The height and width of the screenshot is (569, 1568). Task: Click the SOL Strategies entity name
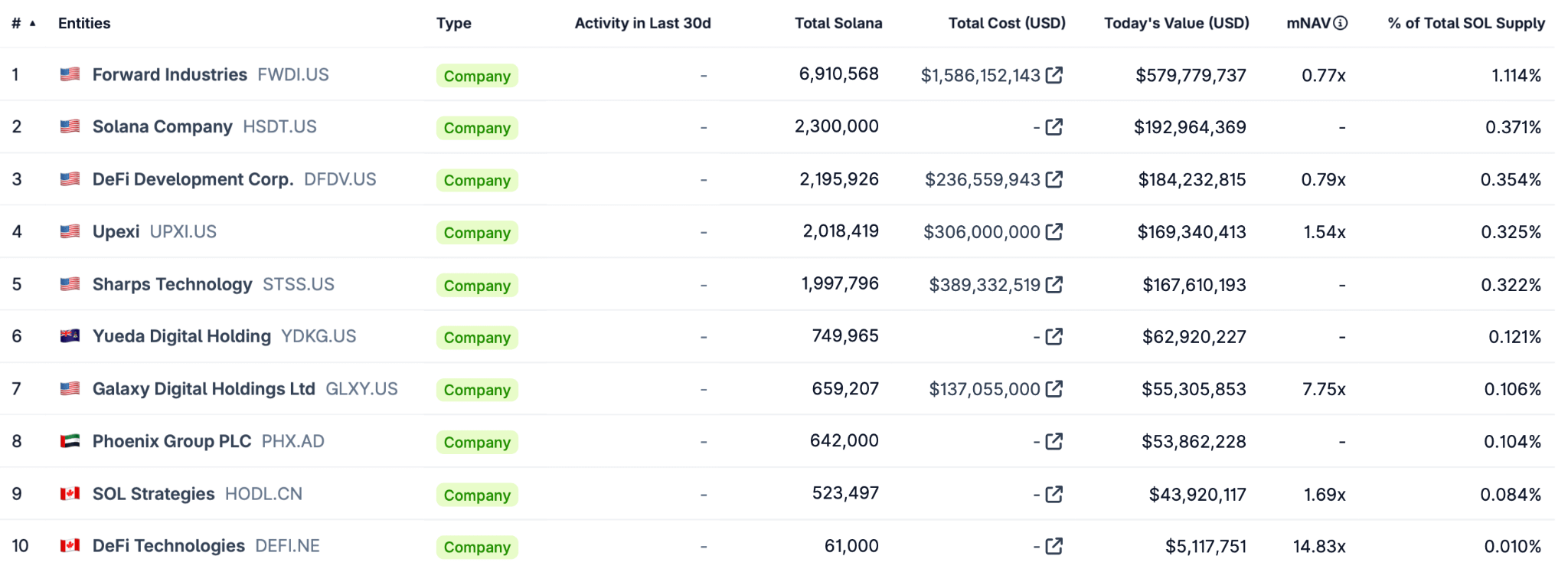153,494
